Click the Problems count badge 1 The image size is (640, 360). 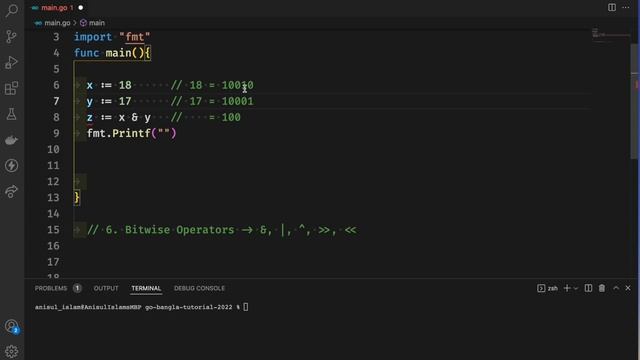pos(77,288)
